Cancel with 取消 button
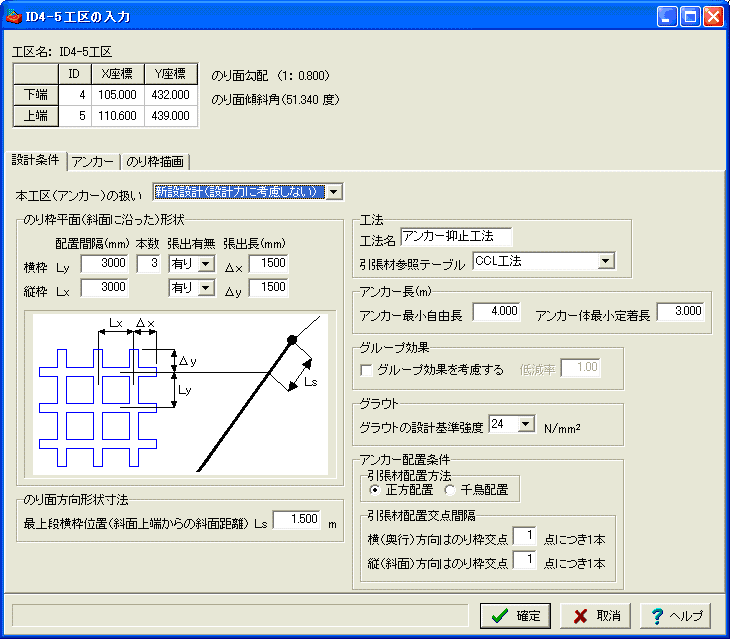This screenshot has width=730, height=639. 595,616
